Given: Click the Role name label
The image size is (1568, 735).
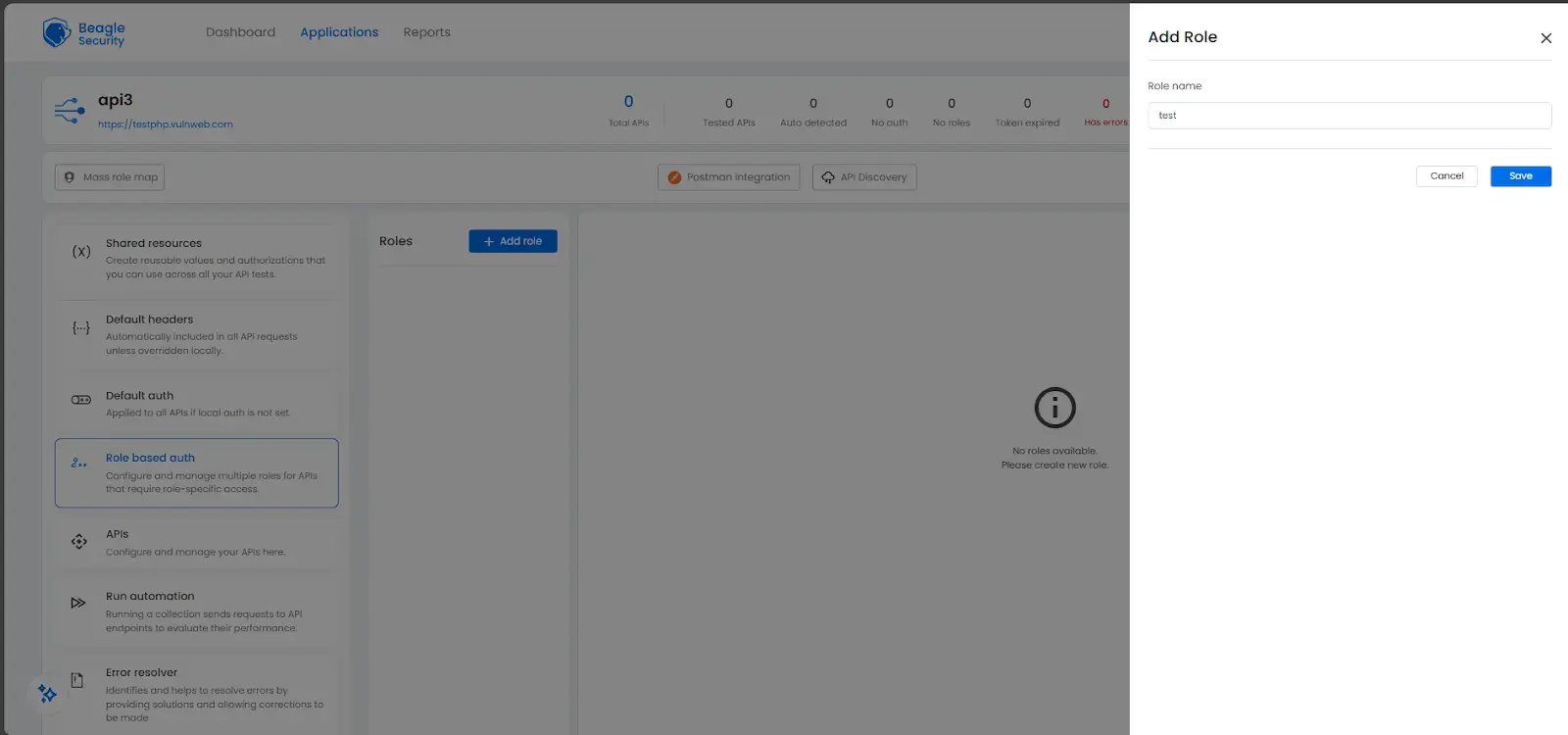Looking at the screenshot, I should click(1174, 86).
